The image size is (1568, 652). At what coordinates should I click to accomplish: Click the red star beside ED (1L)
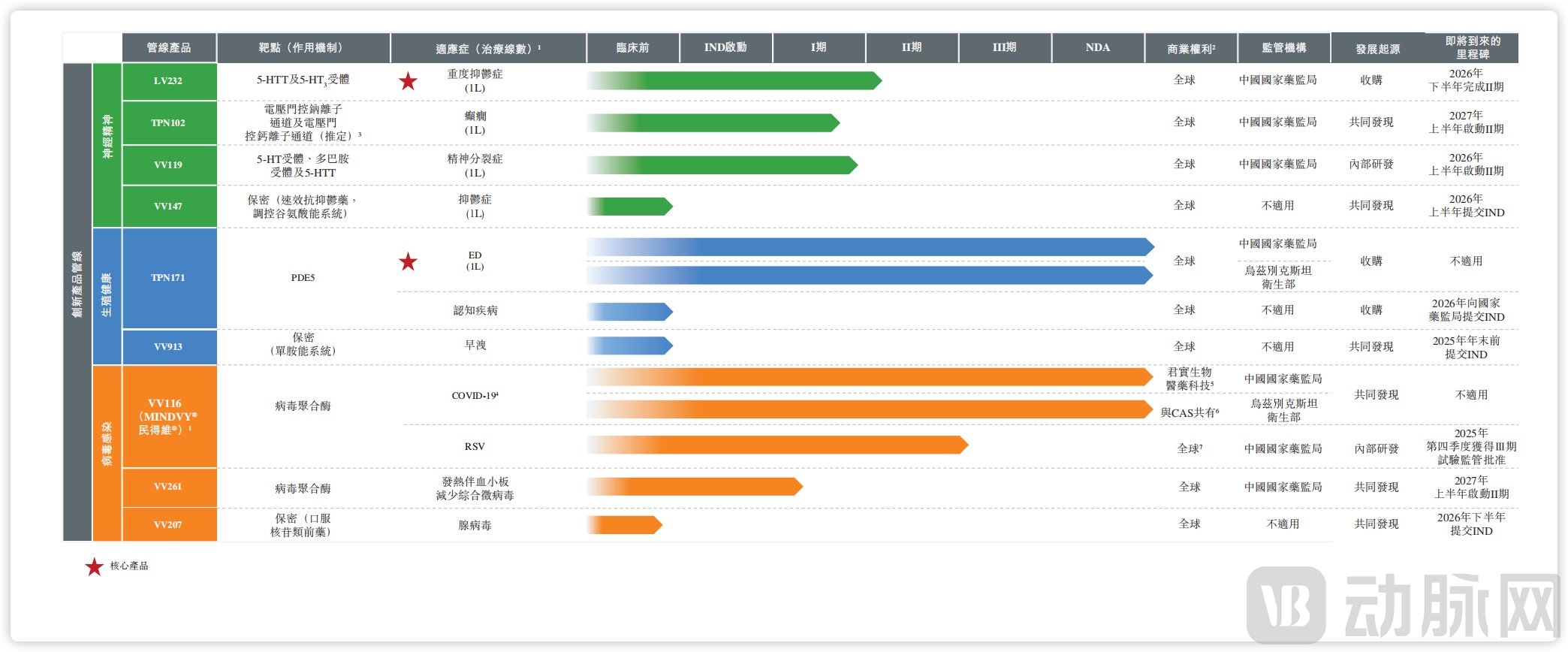click(408, 261)
